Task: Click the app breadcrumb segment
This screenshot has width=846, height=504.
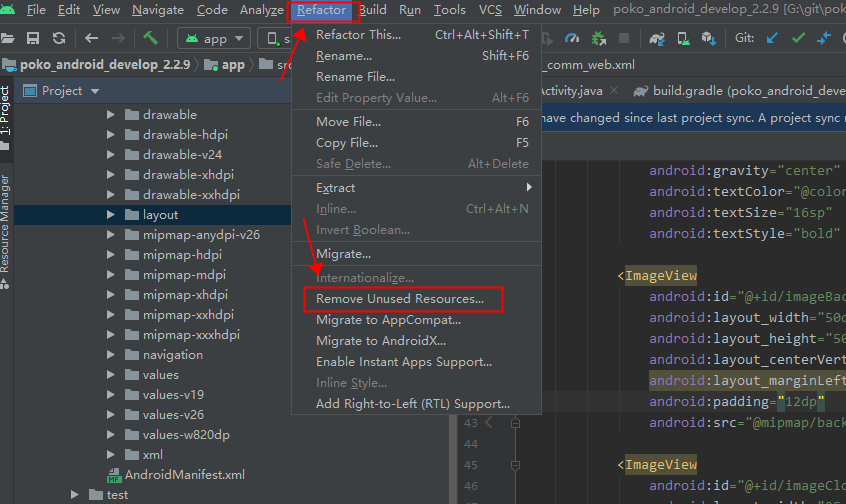Action: pos(226,65)
